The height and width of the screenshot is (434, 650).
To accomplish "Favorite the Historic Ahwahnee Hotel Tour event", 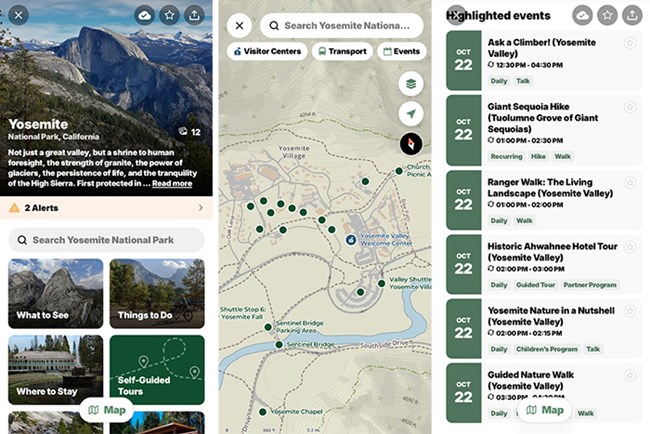I will (x=630, y=247).
